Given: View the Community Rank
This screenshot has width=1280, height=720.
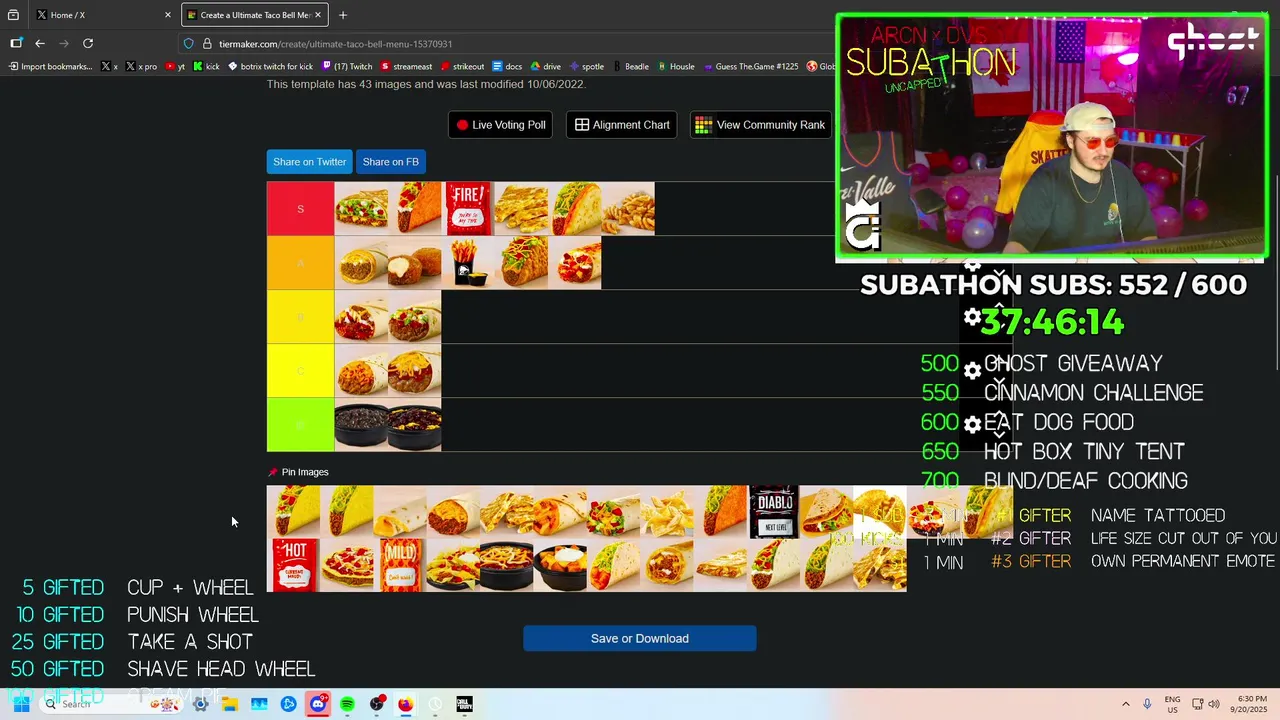Looking at the screenshot, I should [760, 125].
